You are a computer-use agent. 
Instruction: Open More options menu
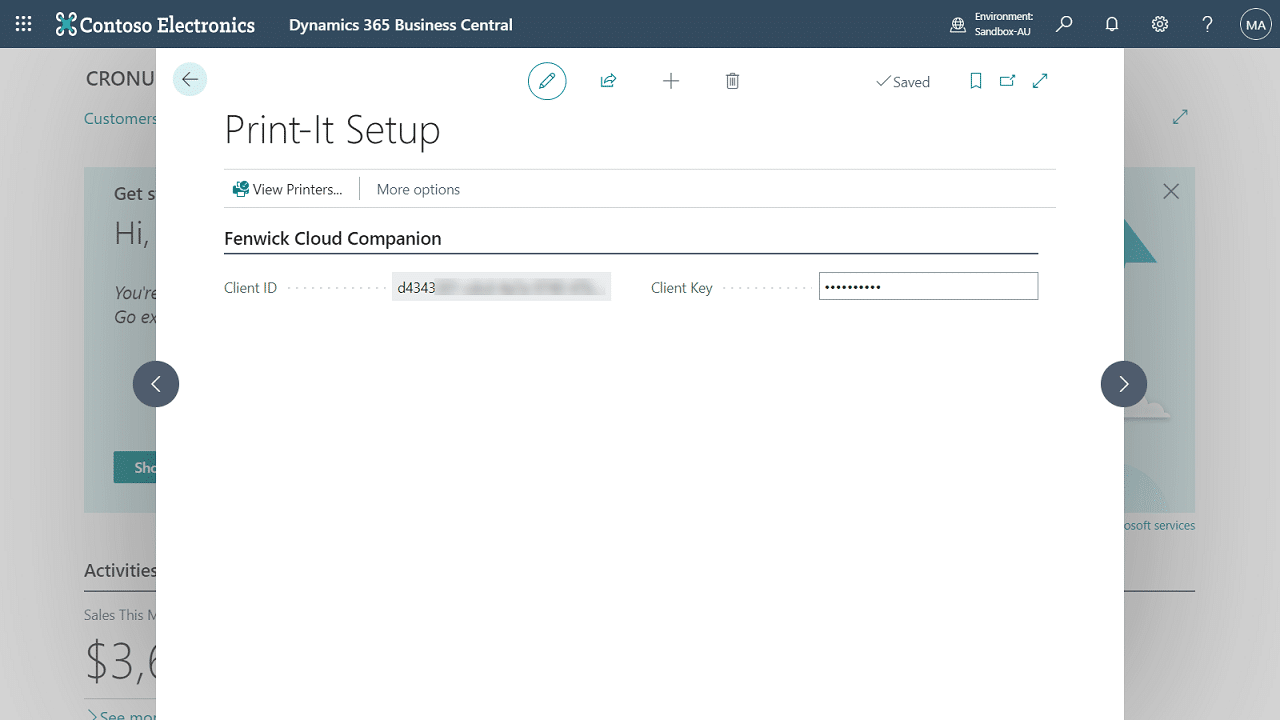click(x=418, y=189)
